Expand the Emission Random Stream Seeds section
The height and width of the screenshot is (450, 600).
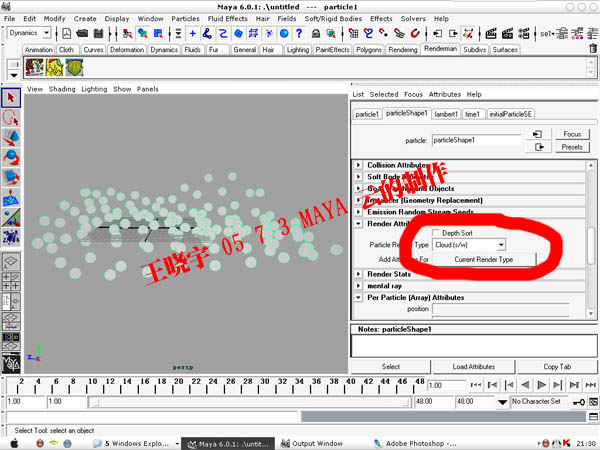(x=358, y=212)
